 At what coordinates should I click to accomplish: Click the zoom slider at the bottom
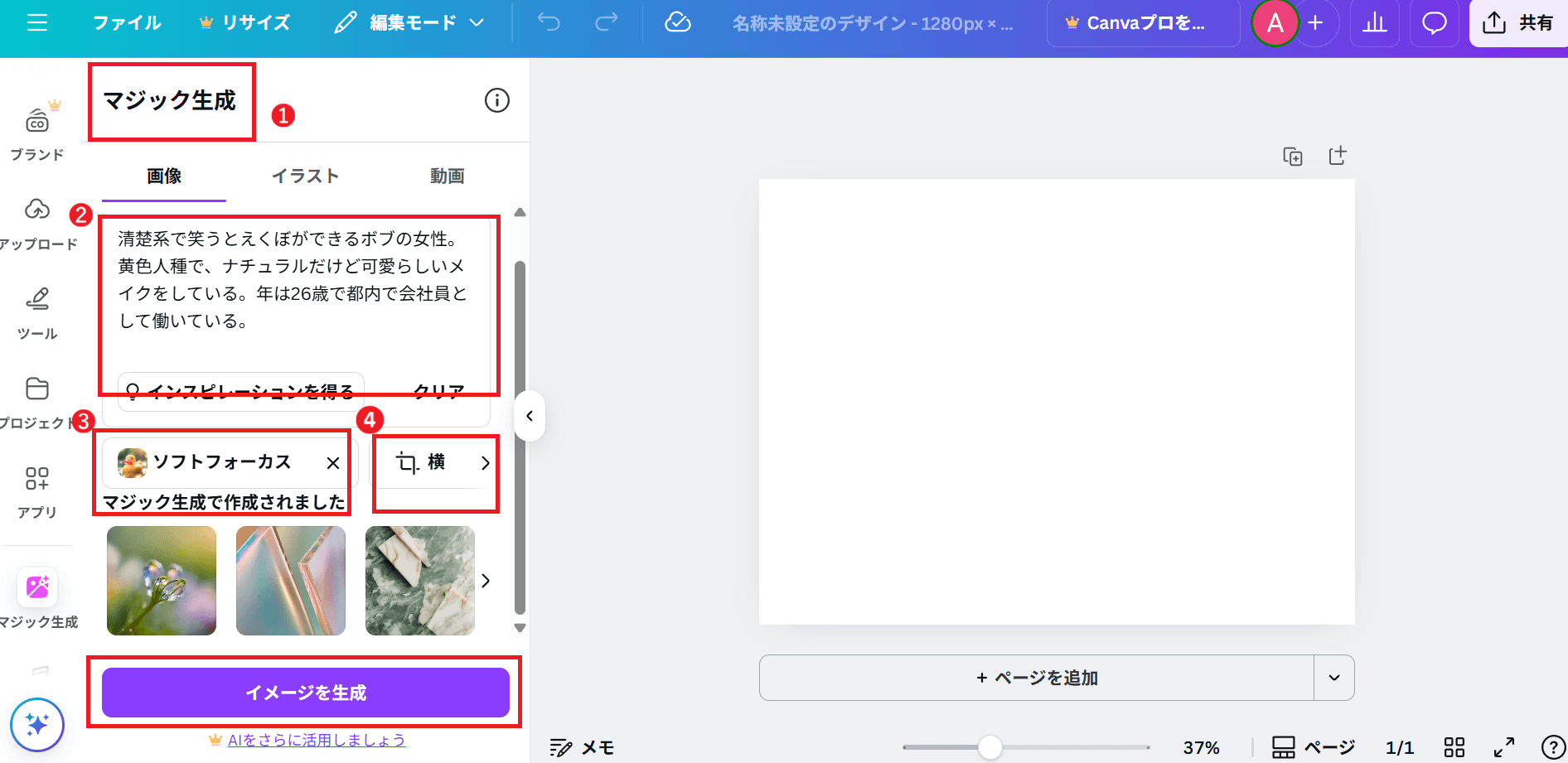[989, 746]
